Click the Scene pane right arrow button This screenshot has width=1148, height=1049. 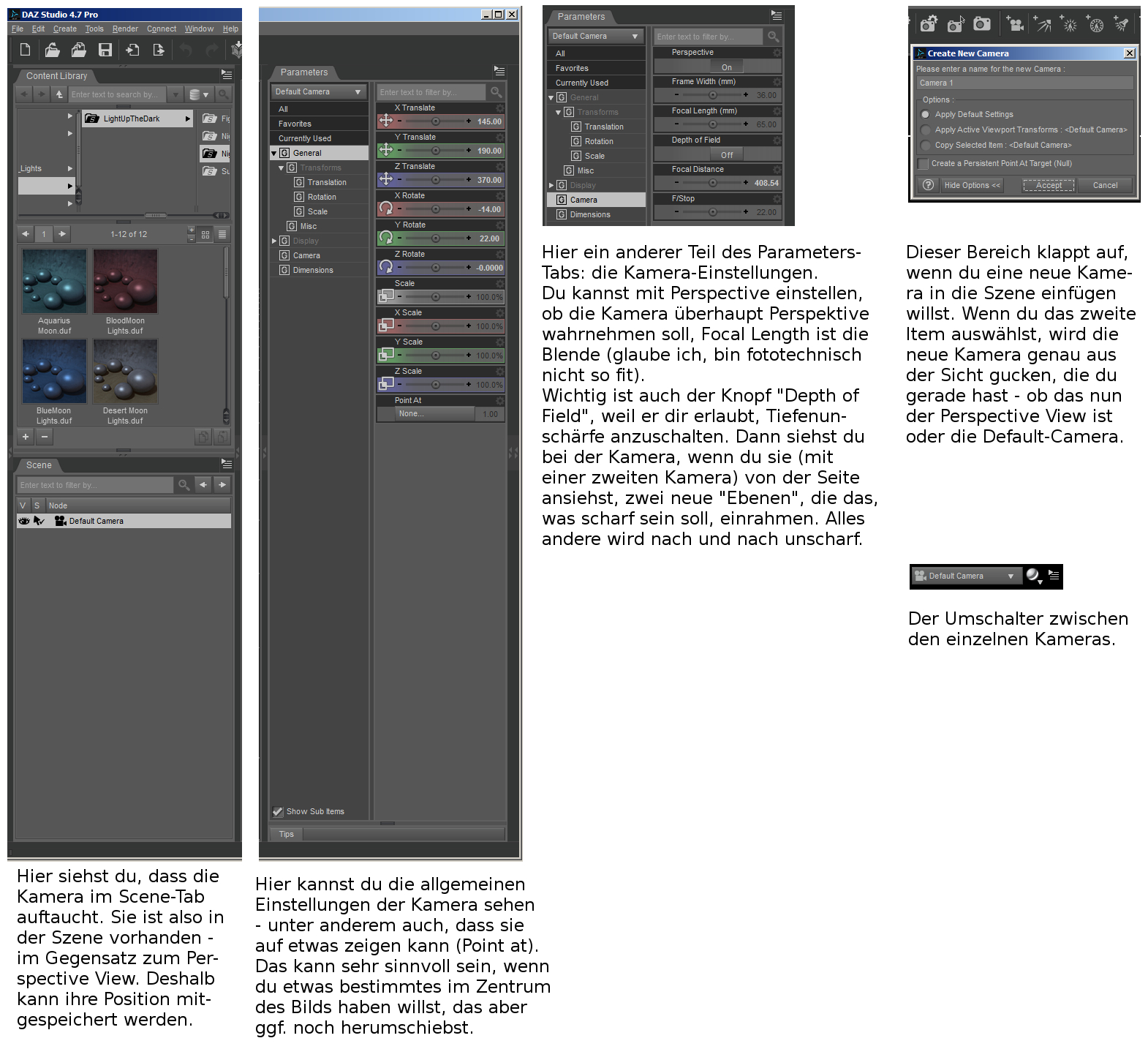click(222, 485)
